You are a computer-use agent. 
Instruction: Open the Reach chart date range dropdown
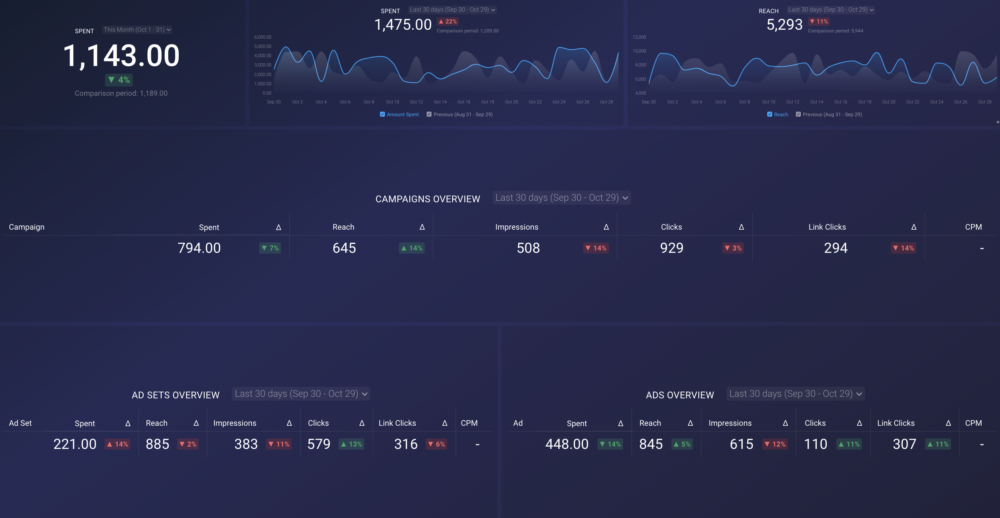pyautogui.click(x=831, y=10)
